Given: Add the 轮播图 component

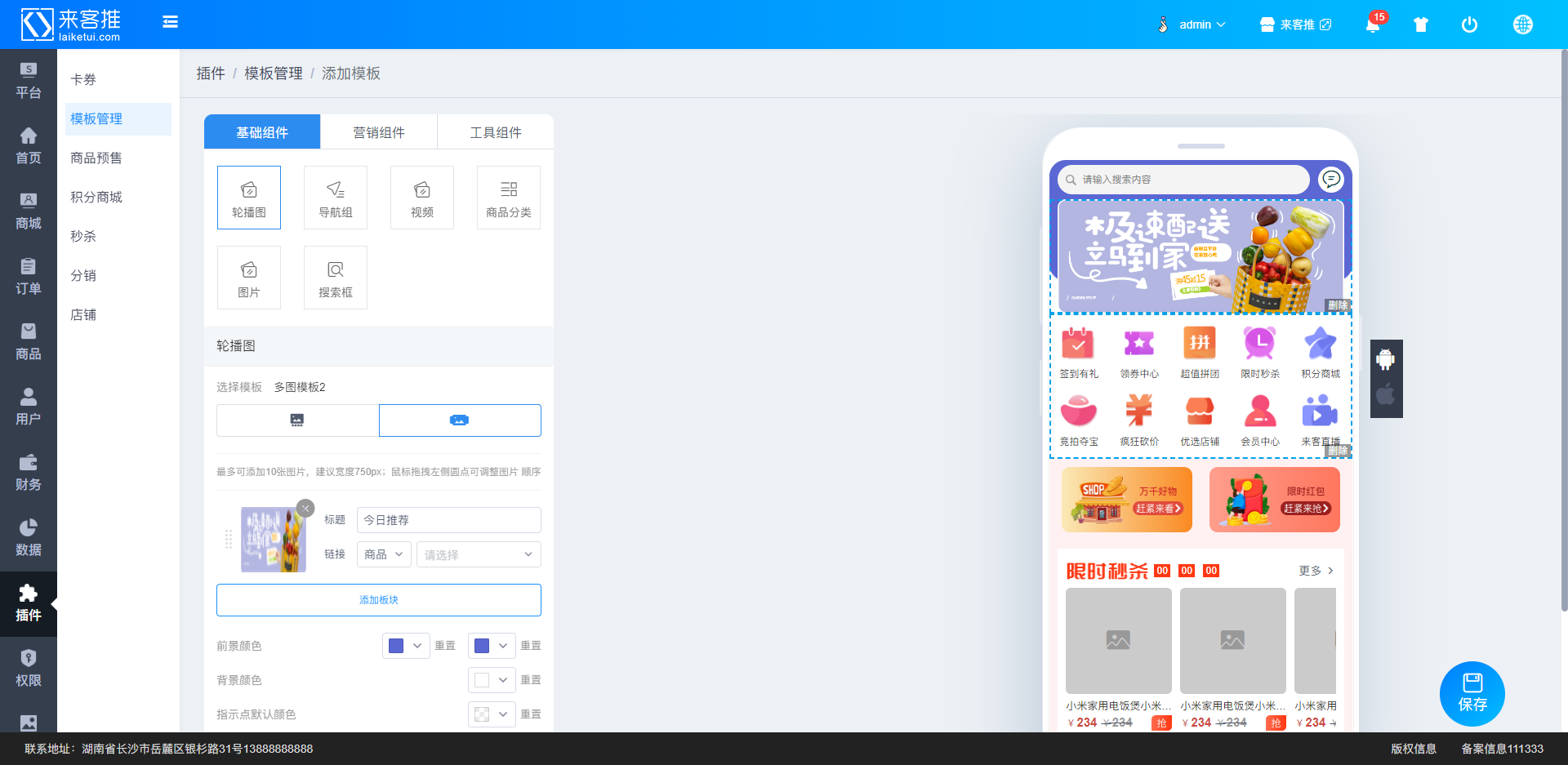Looking at the screenshot, I should click(x=249, y=198).
